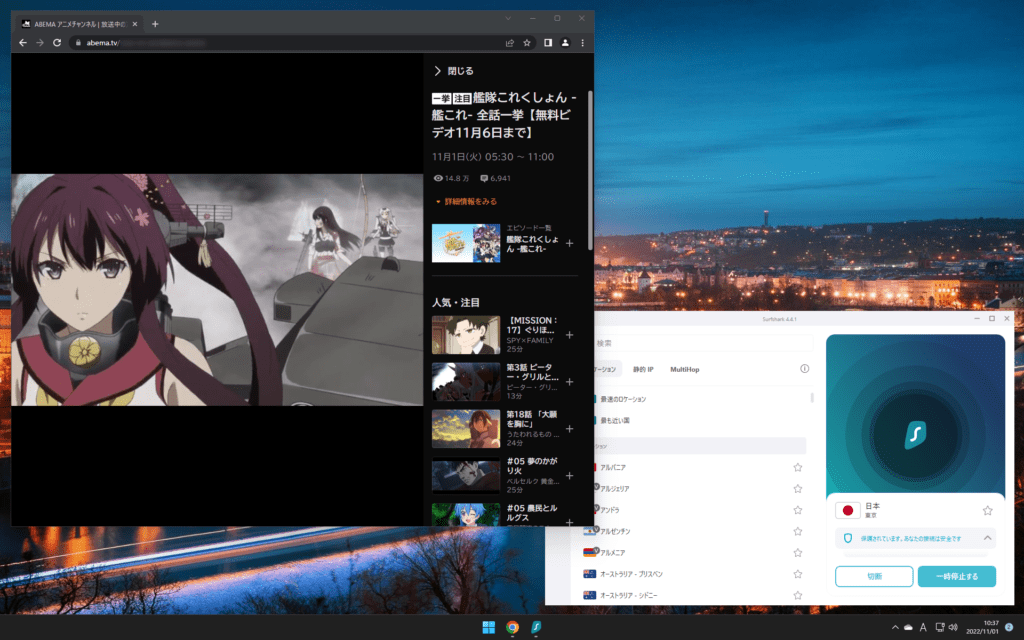Select 最速のロケーション in Surfshark

623,399
